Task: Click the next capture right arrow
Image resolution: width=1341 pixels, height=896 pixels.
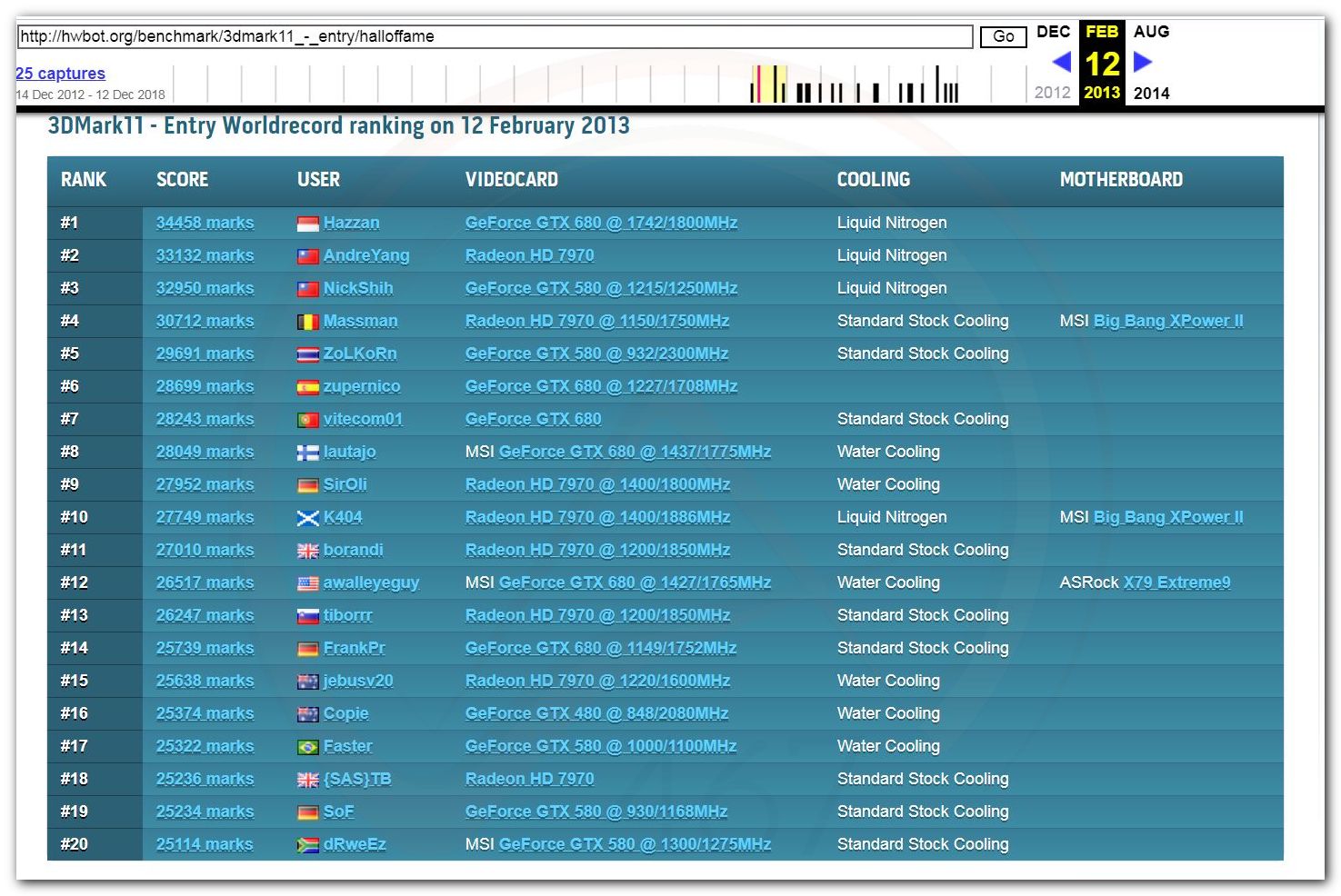Action: point(1143,63)
